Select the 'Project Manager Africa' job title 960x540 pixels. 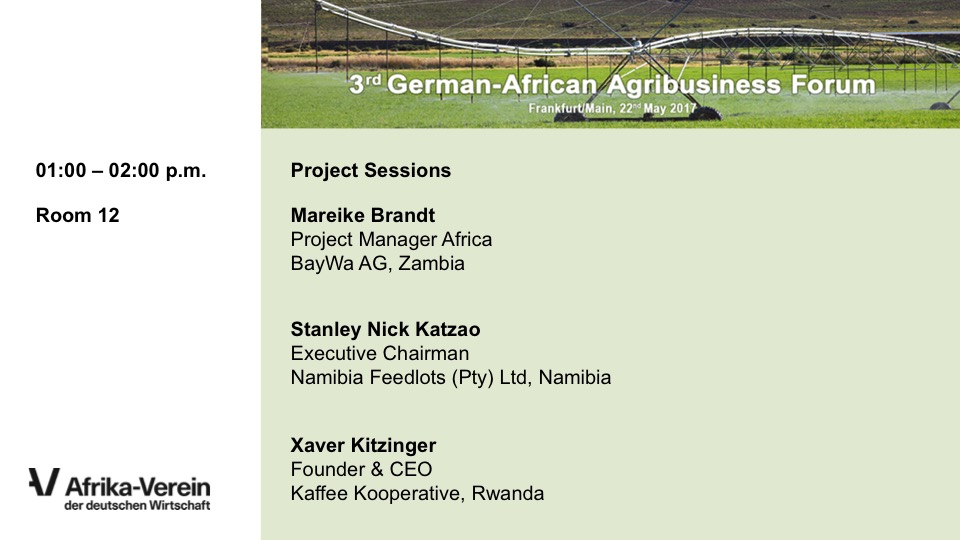[x=391, y=240]
